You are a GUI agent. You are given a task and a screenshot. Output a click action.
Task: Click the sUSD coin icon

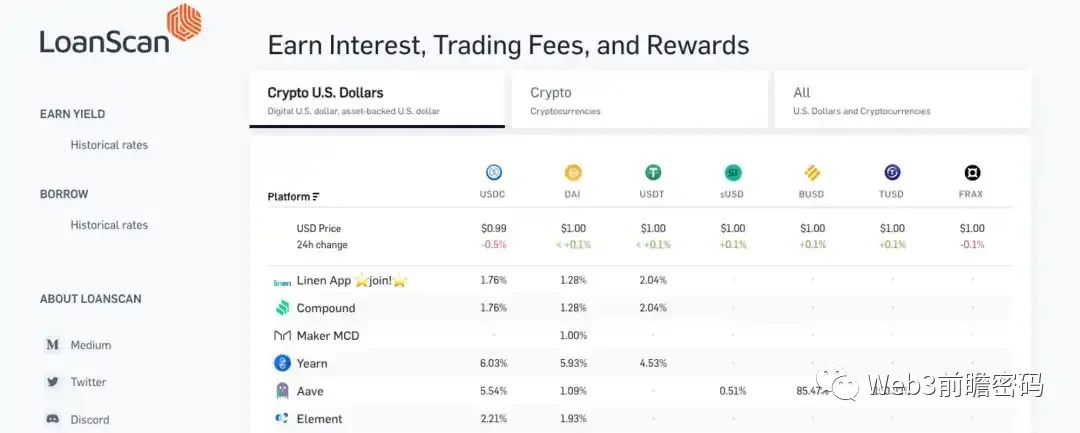(733, 172)
